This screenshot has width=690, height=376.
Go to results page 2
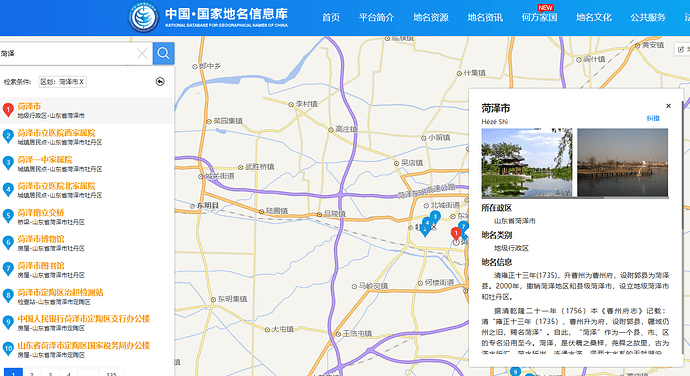(32, 372)
